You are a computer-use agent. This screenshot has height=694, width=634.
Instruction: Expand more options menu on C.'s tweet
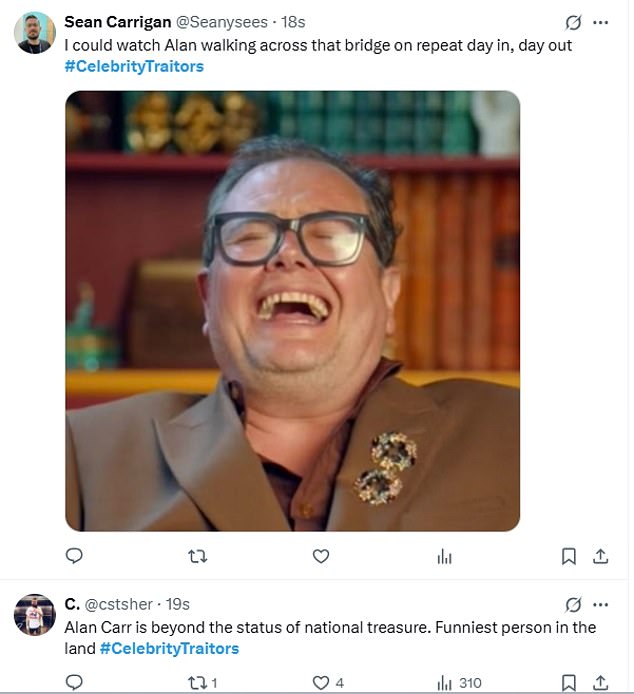[600, 604]
